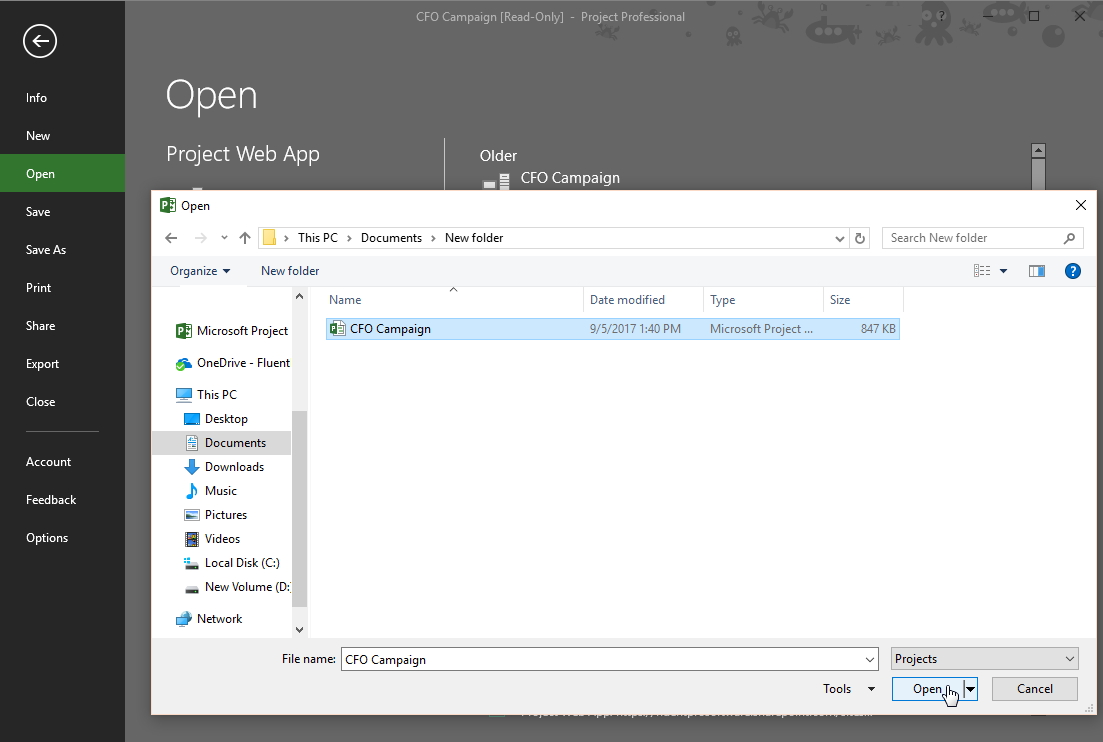Click This PC in the address breadcrumb

(317, 238)
